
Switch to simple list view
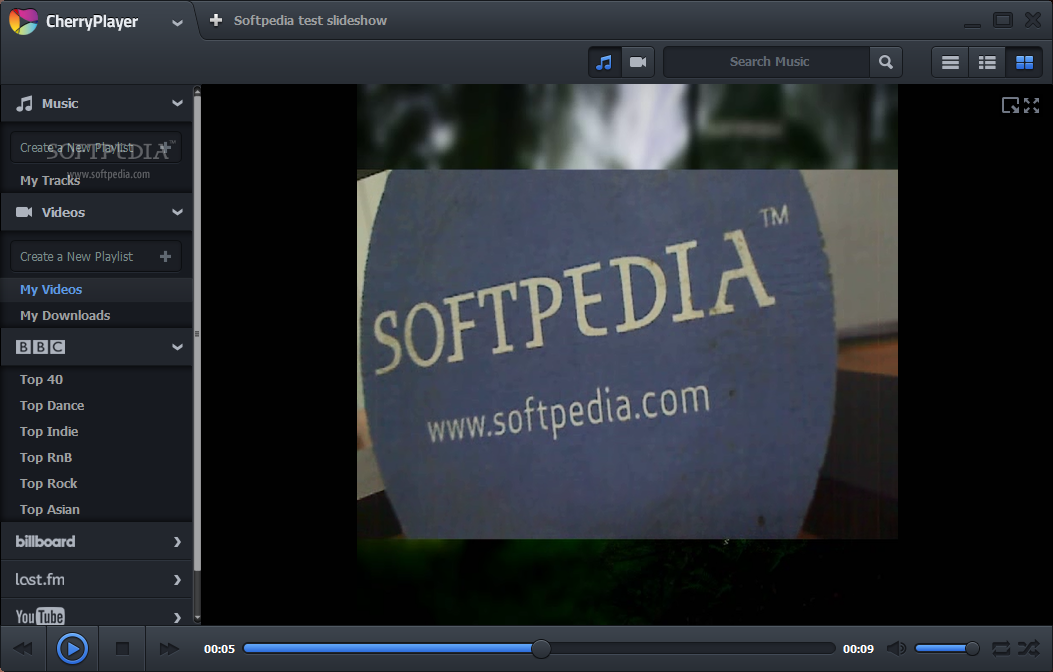[x=949, y=61]
